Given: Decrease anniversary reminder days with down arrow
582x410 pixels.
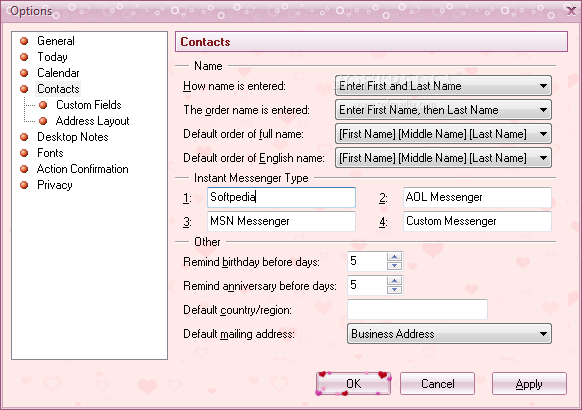Looking at the screenshot, I should click(394, 289).
